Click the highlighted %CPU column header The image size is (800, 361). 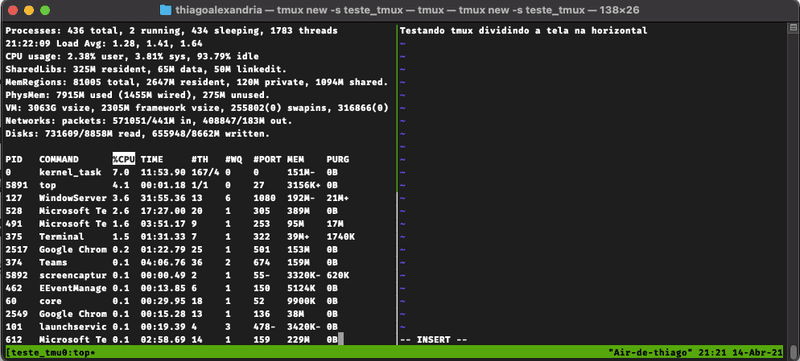124,159
